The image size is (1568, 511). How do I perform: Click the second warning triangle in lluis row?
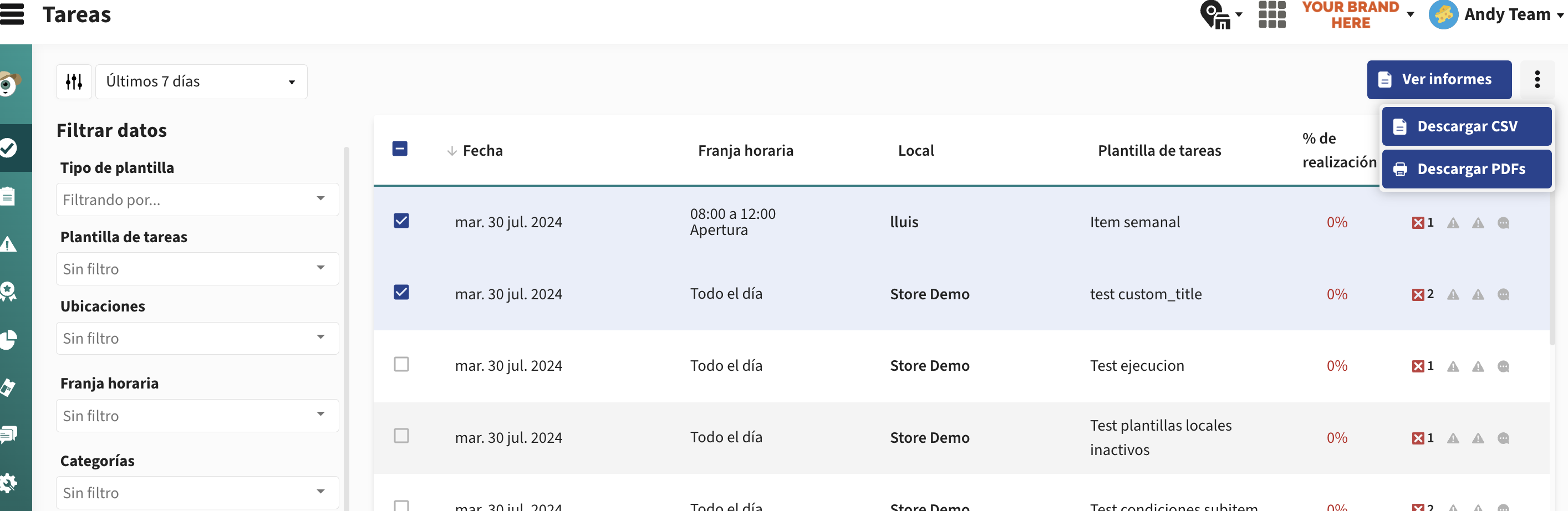coord(1478,223)
